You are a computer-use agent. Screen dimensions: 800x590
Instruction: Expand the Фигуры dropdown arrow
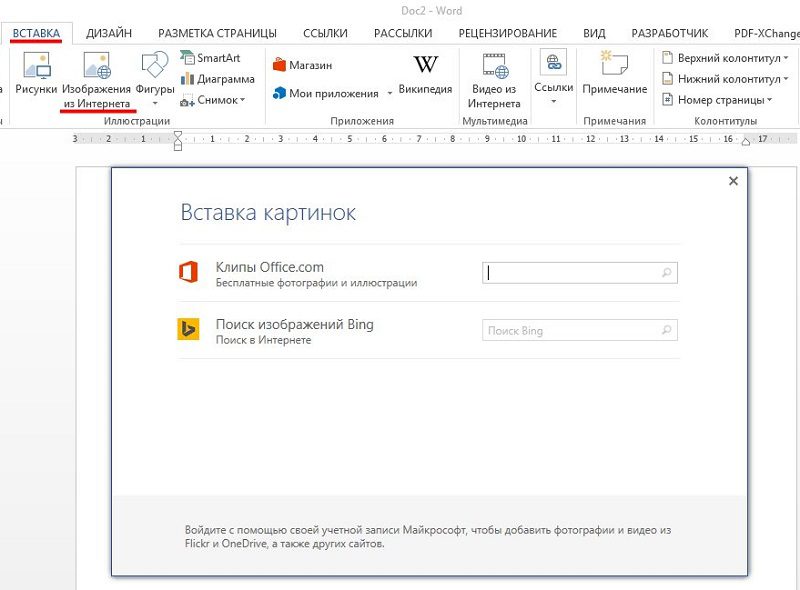click(x=155, y=104)
